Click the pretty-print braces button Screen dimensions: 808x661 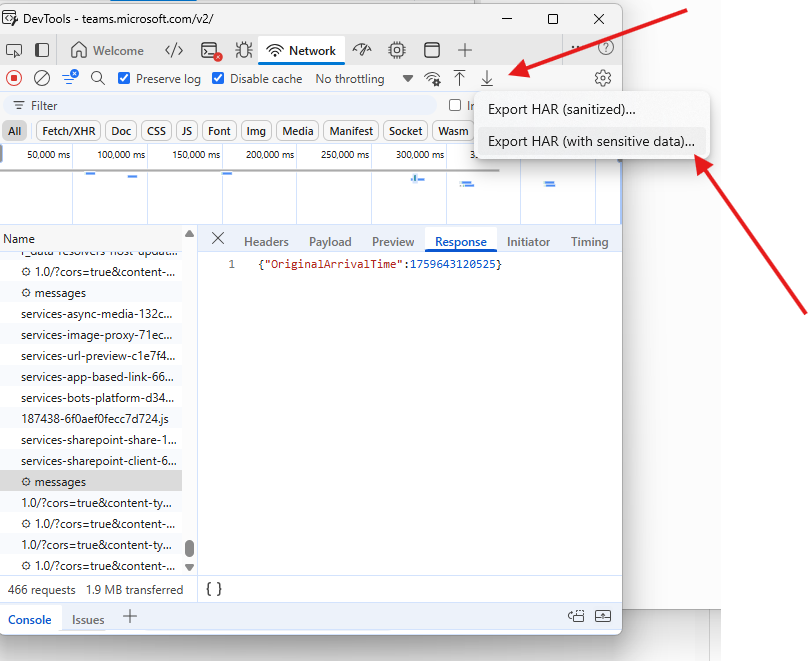pyautogui.click(x=214, y=589)
